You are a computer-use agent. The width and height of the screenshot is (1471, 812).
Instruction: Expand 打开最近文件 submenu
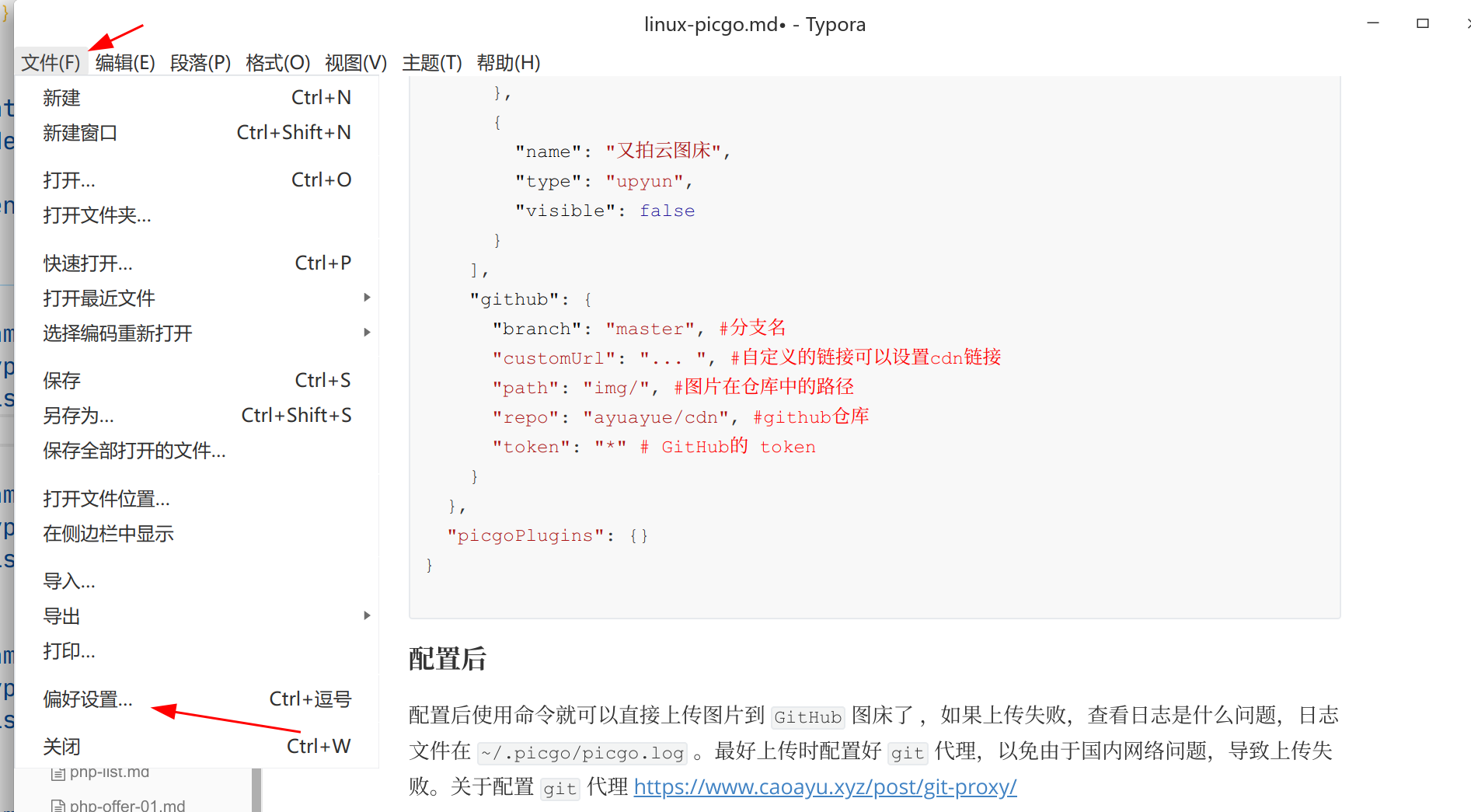pos(197,298)
